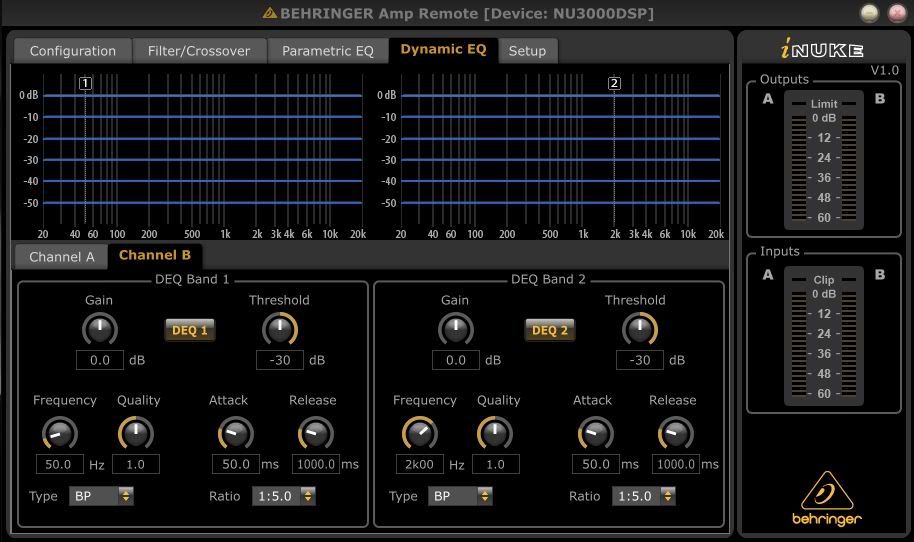This screenshot has height=542, width=914.
Task: Open DEQ Band 2 Ratio dropdown
Action: [644, 496]
